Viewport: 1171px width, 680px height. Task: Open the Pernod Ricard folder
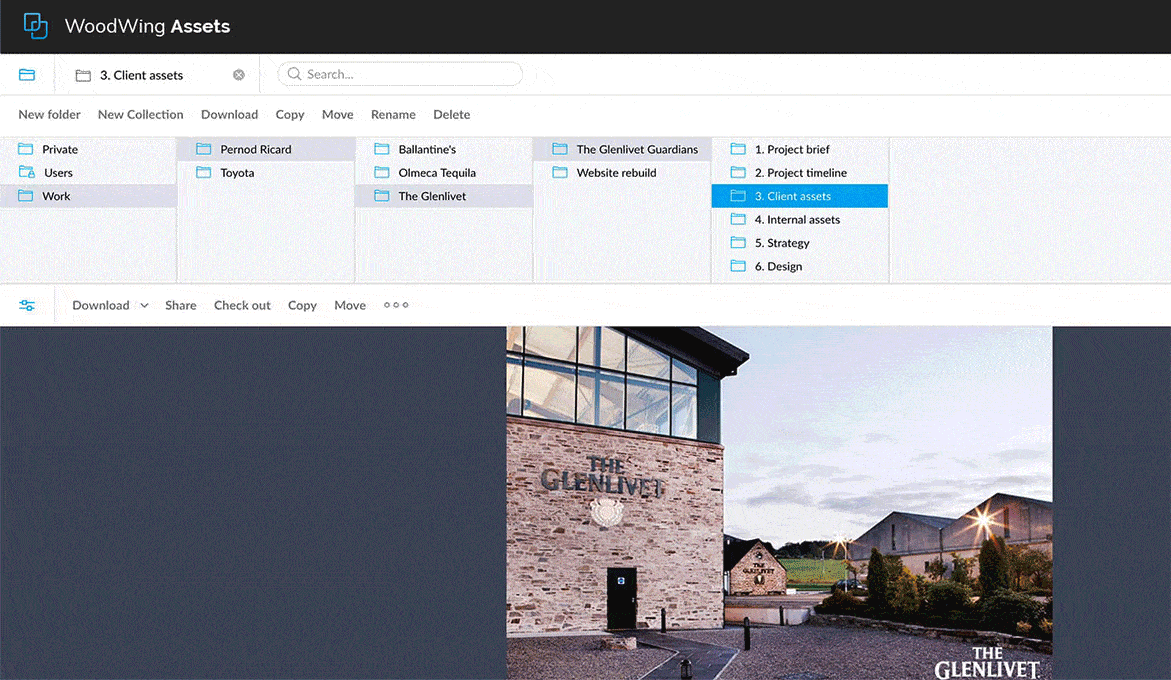tap(256, 149)
